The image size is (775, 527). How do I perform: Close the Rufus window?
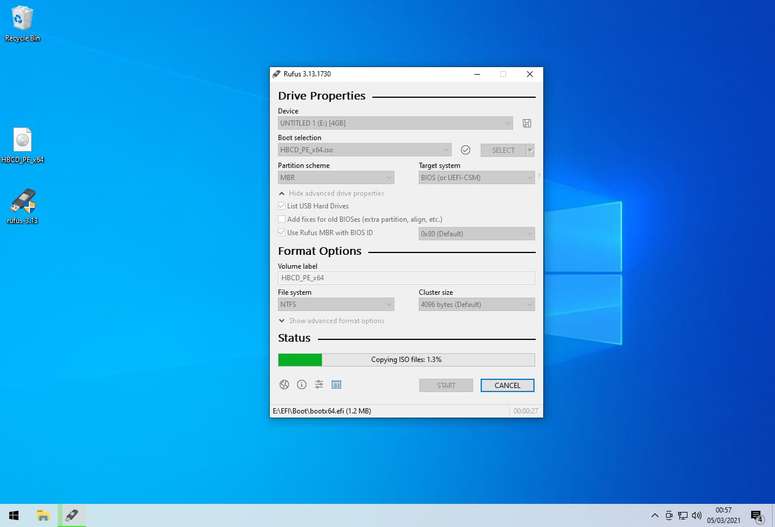point(530,74)
